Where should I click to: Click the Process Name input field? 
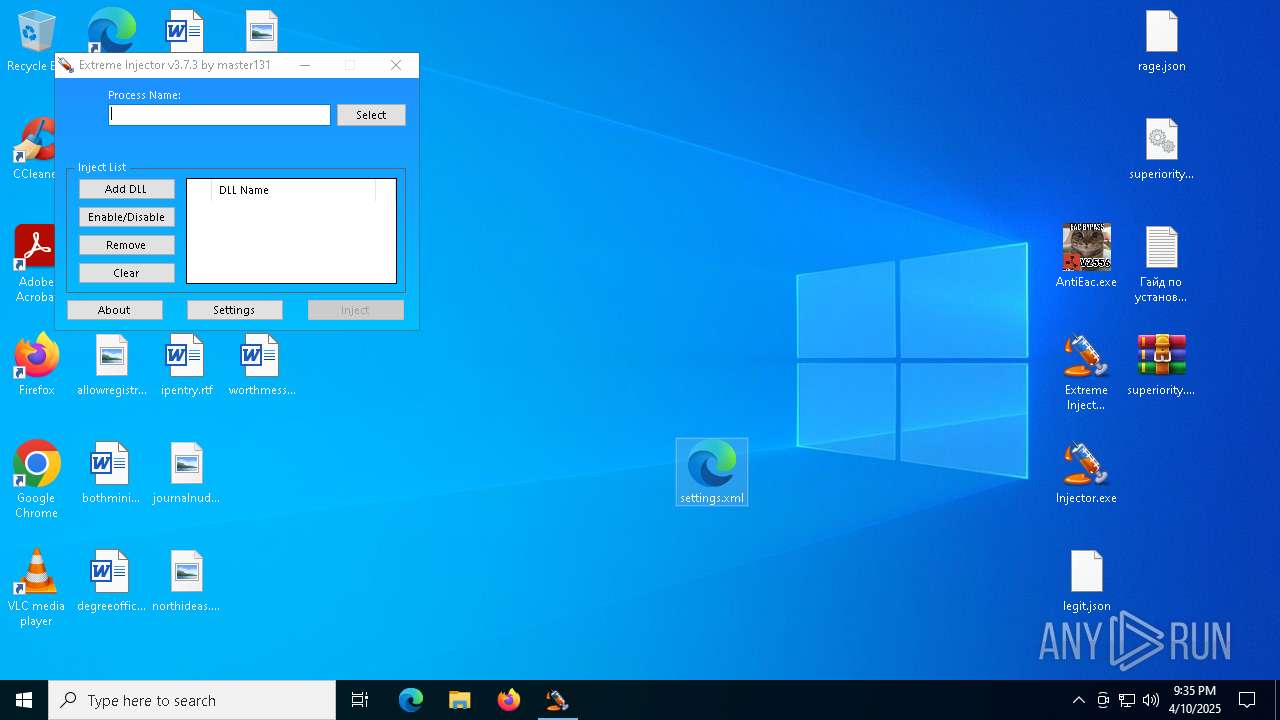pyautogui.click(x=219, y=115)
